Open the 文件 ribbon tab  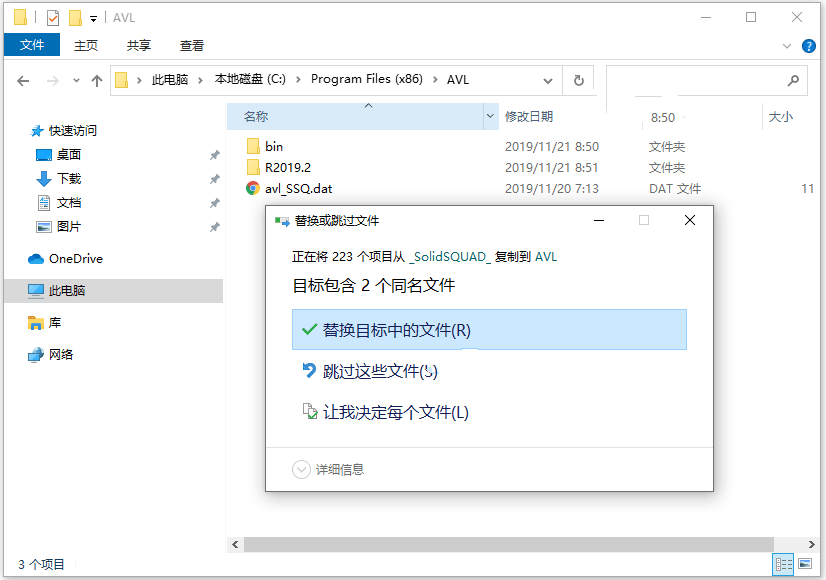click(x=32, y=45)
